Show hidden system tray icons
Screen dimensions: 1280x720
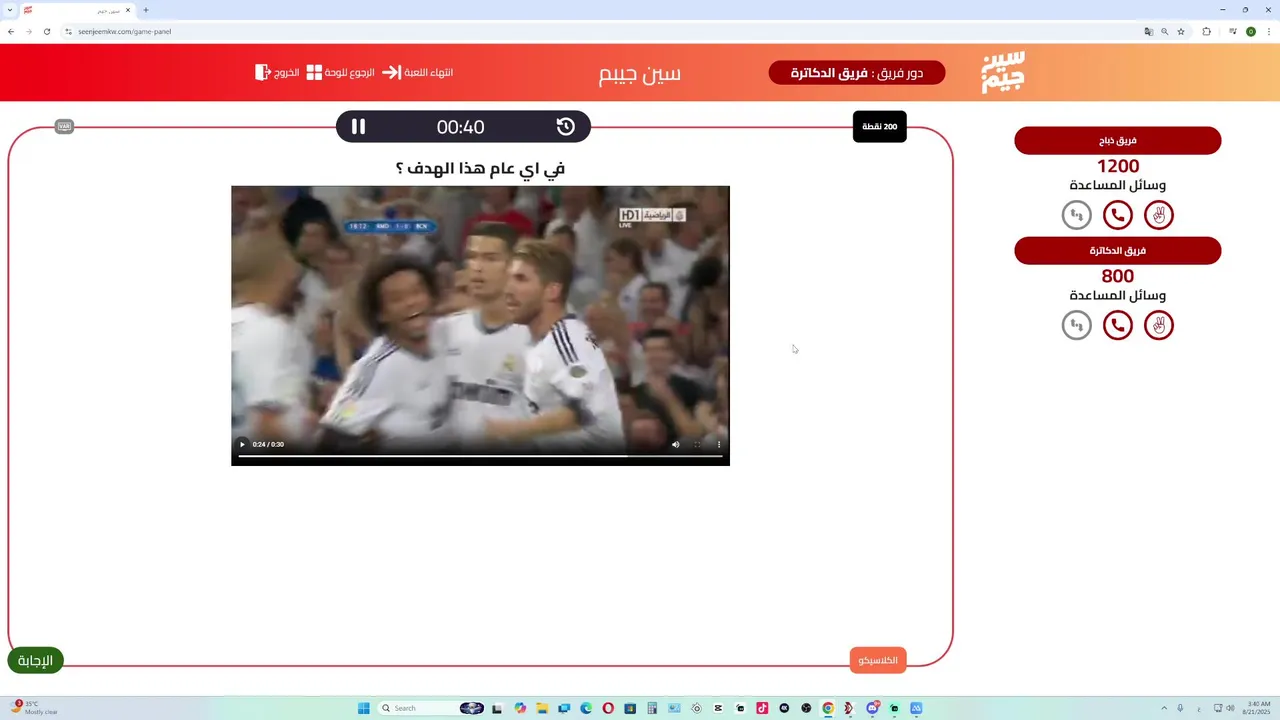click(x=1163, y=708)
